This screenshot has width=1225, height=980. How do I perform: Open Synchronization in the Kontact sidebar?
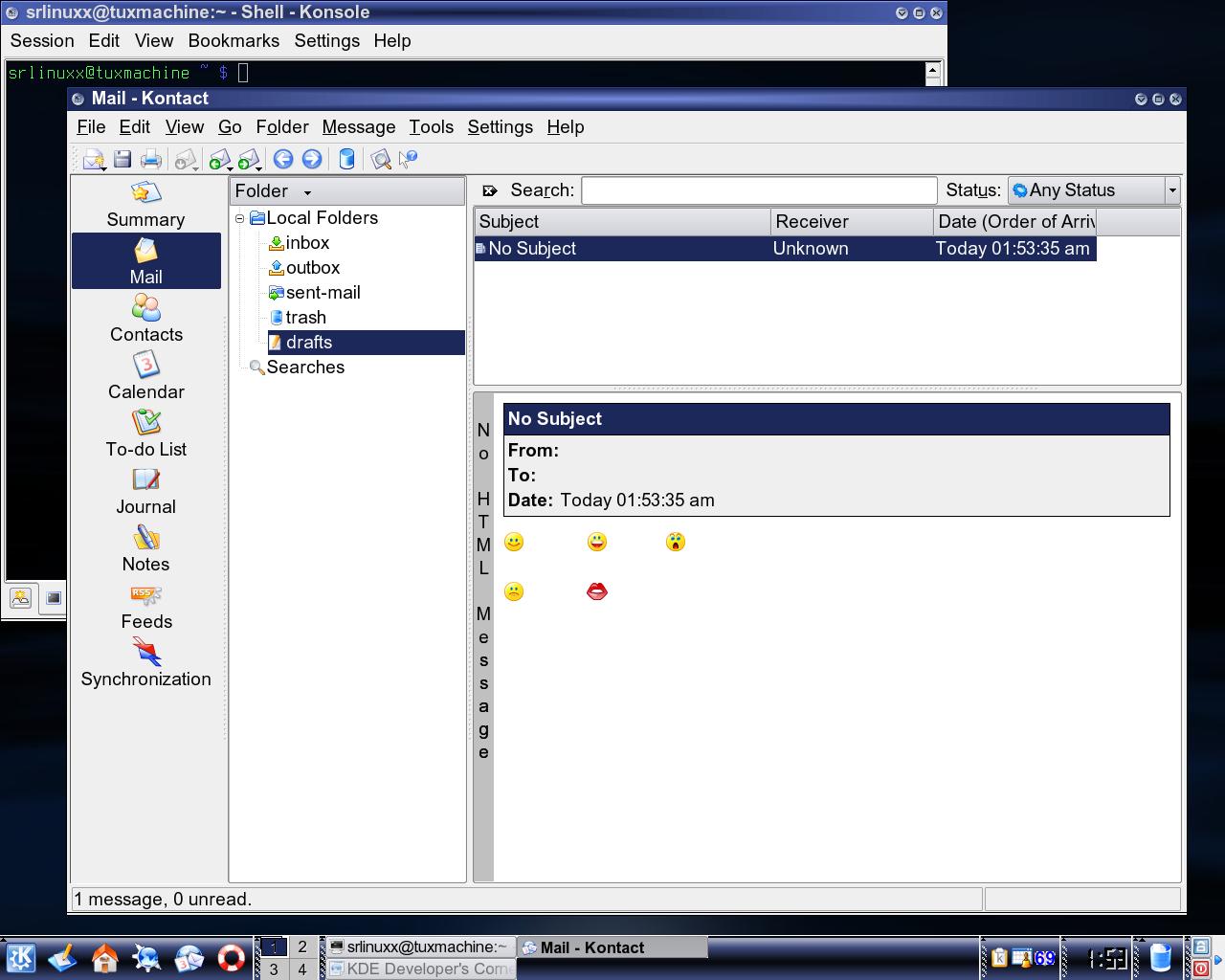145,663
